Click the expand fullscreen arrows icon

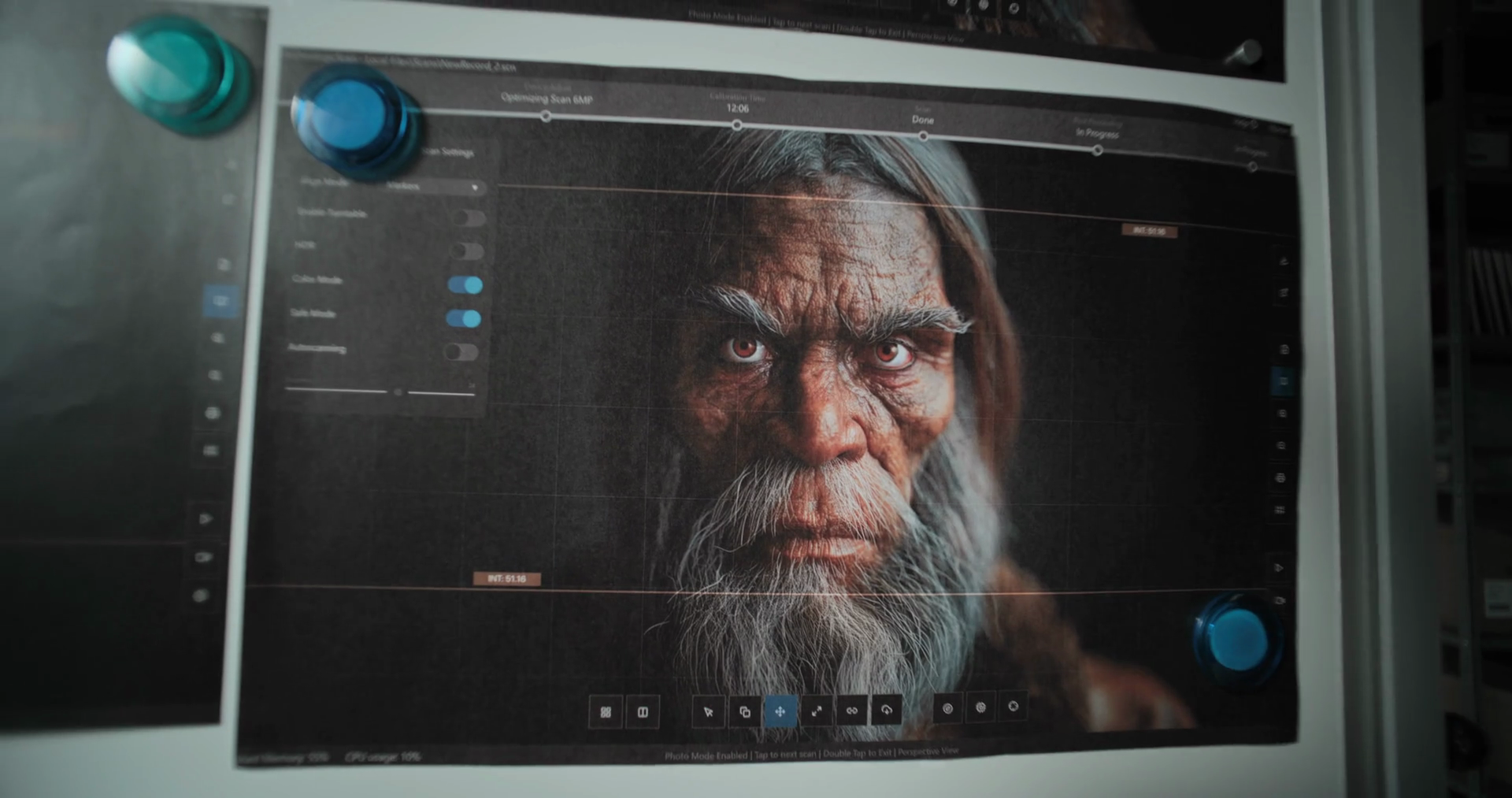pos(817,711)
